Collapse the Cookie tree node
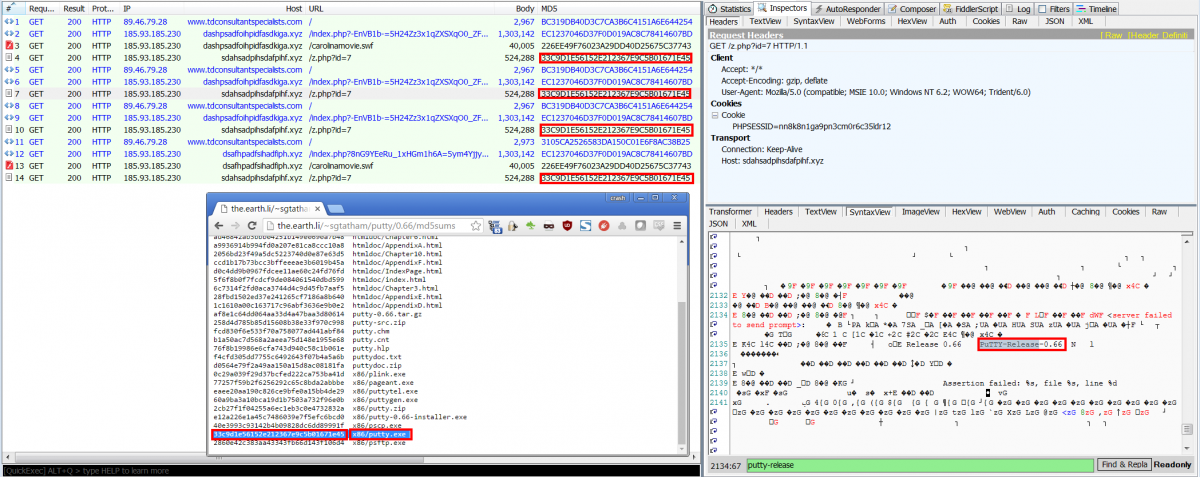 point(715,115)
